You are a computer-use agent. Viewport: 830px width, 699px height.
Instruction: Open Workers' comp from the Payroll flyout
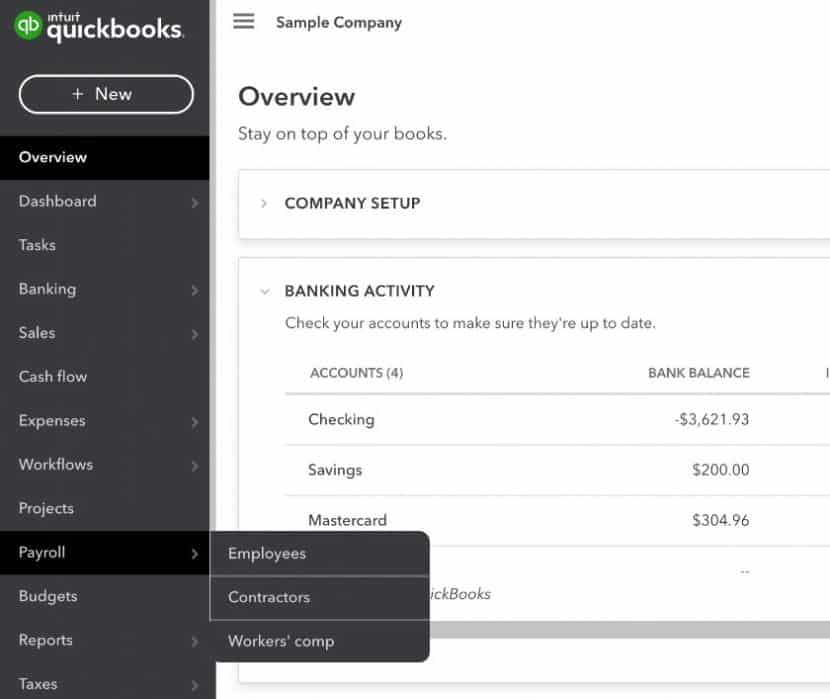click(279, 641)
